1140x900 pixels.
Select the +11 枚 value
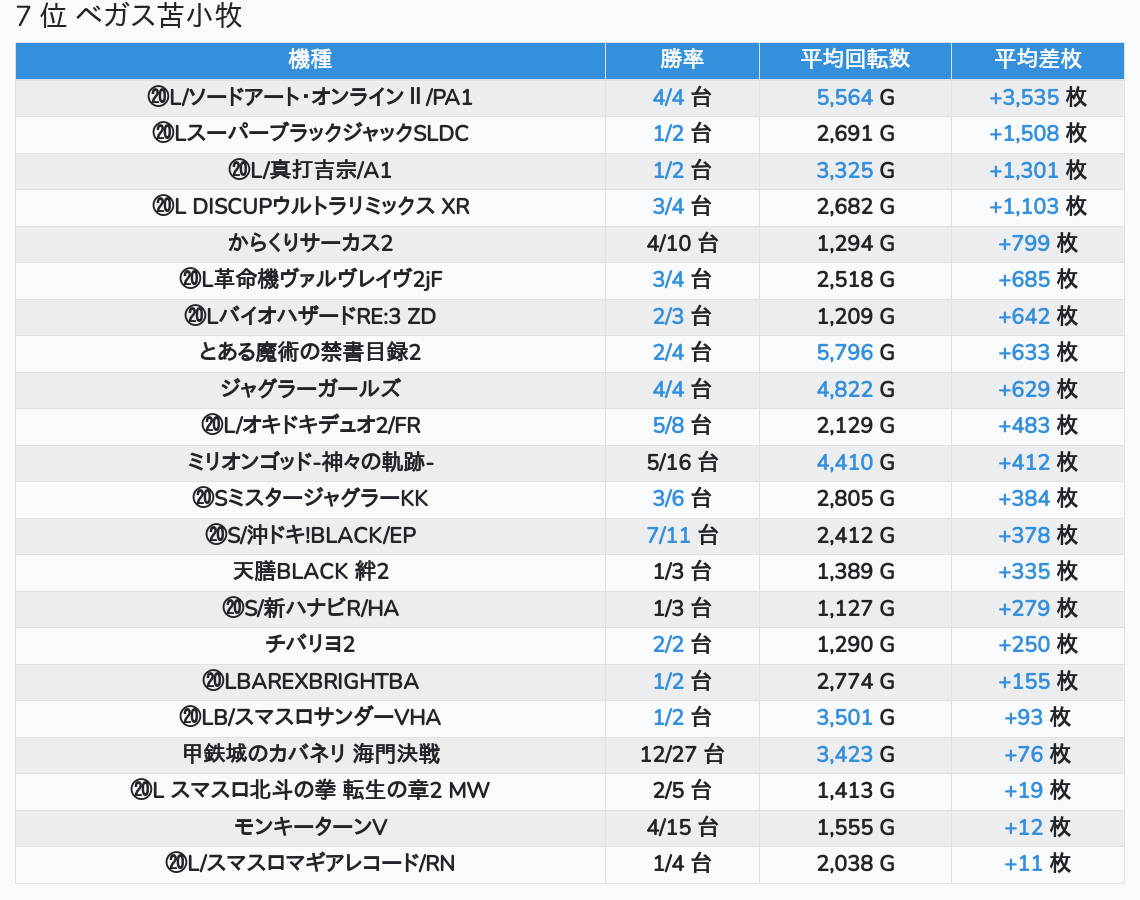(1037, 864)
